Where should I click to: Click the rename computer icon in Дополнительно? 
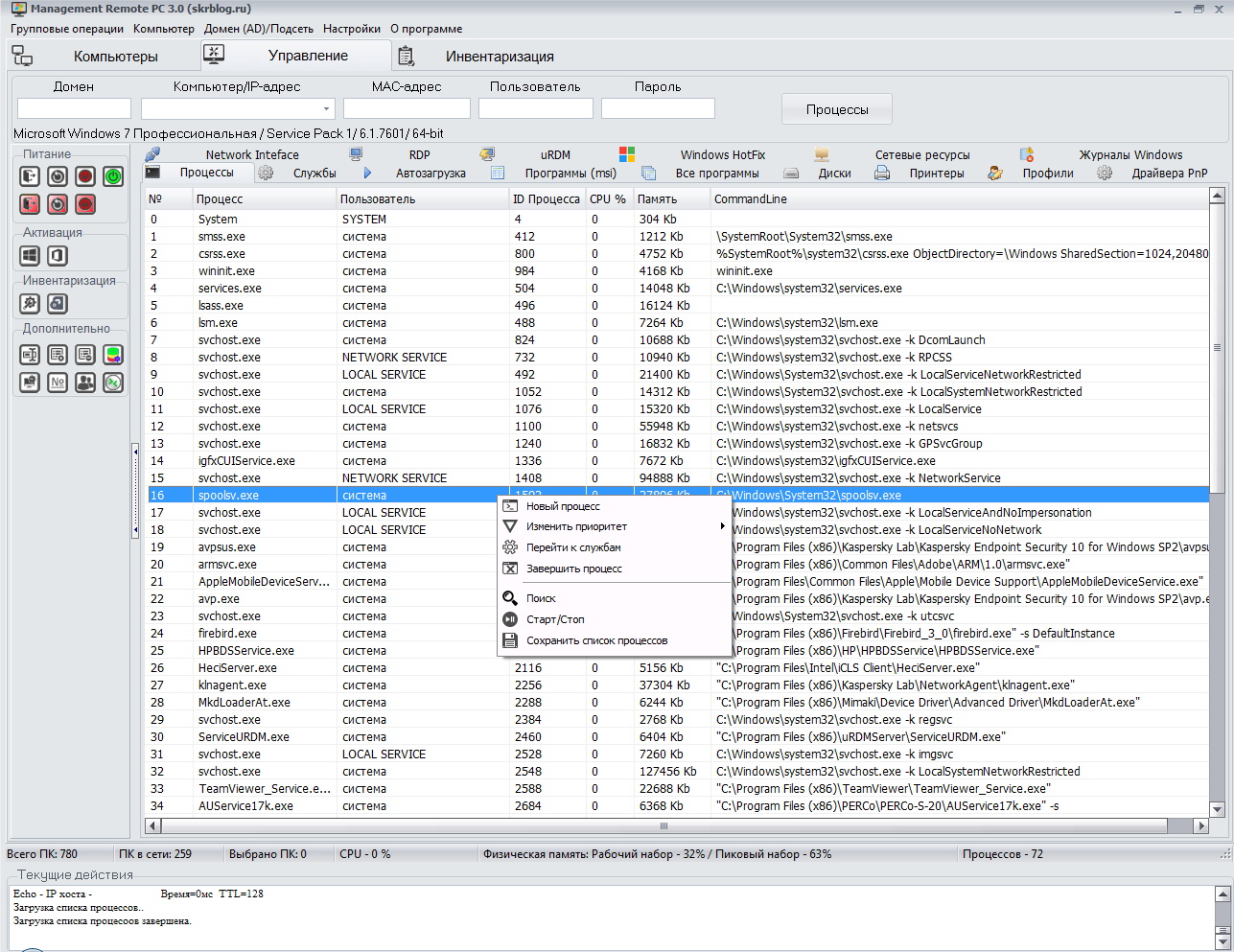30,355
